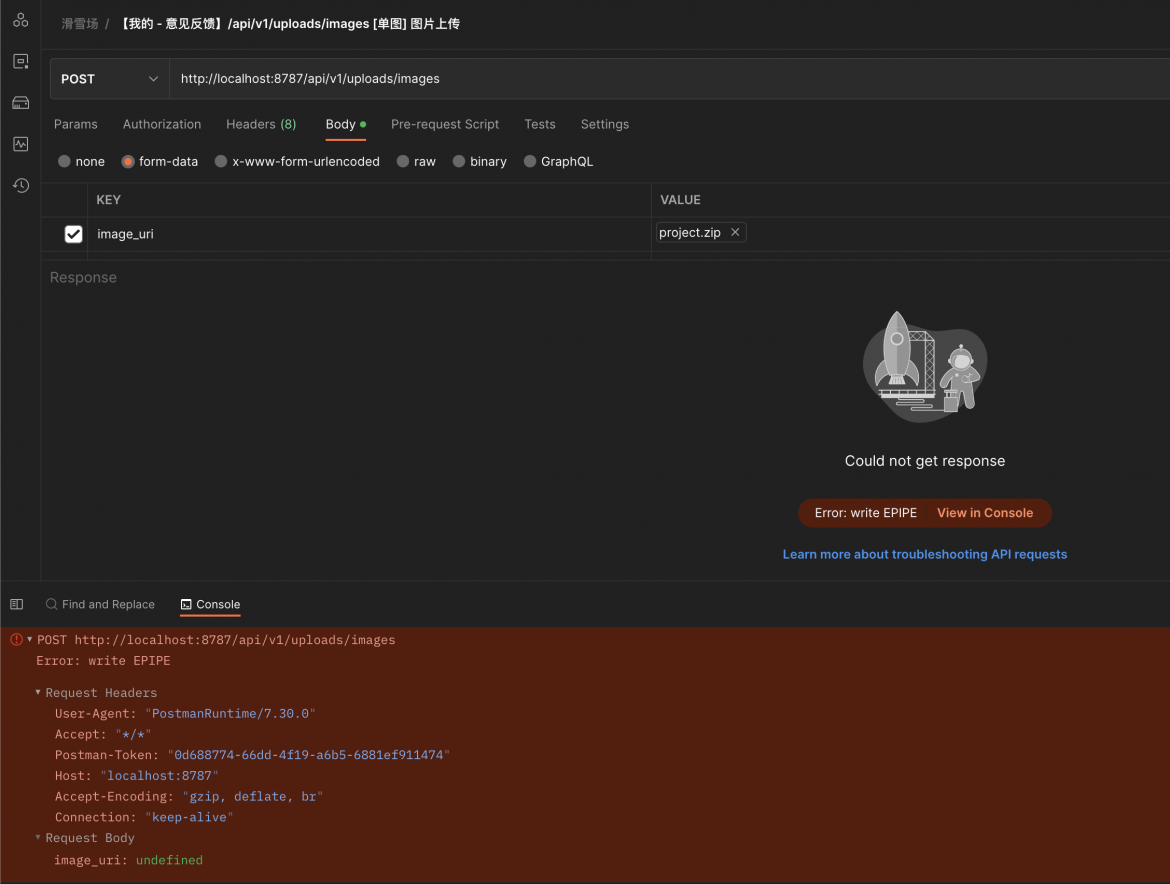Click View in Console
Screen dimensions: 1170x884
point(985,512)
